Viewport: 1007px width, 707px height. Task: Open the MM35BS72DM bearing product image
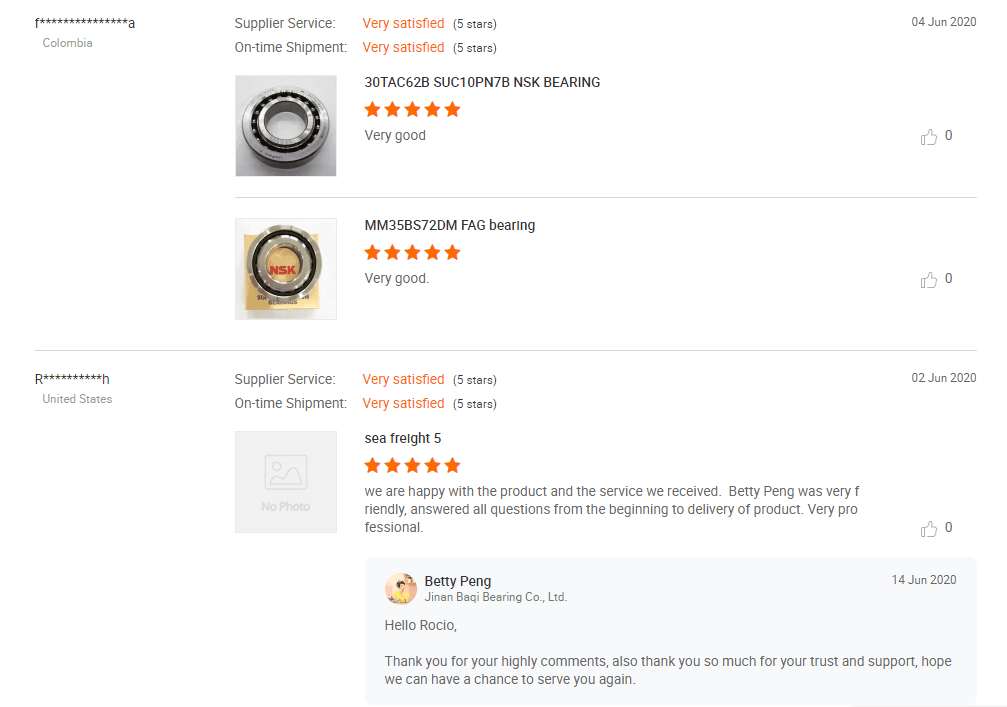pos(286,269)
